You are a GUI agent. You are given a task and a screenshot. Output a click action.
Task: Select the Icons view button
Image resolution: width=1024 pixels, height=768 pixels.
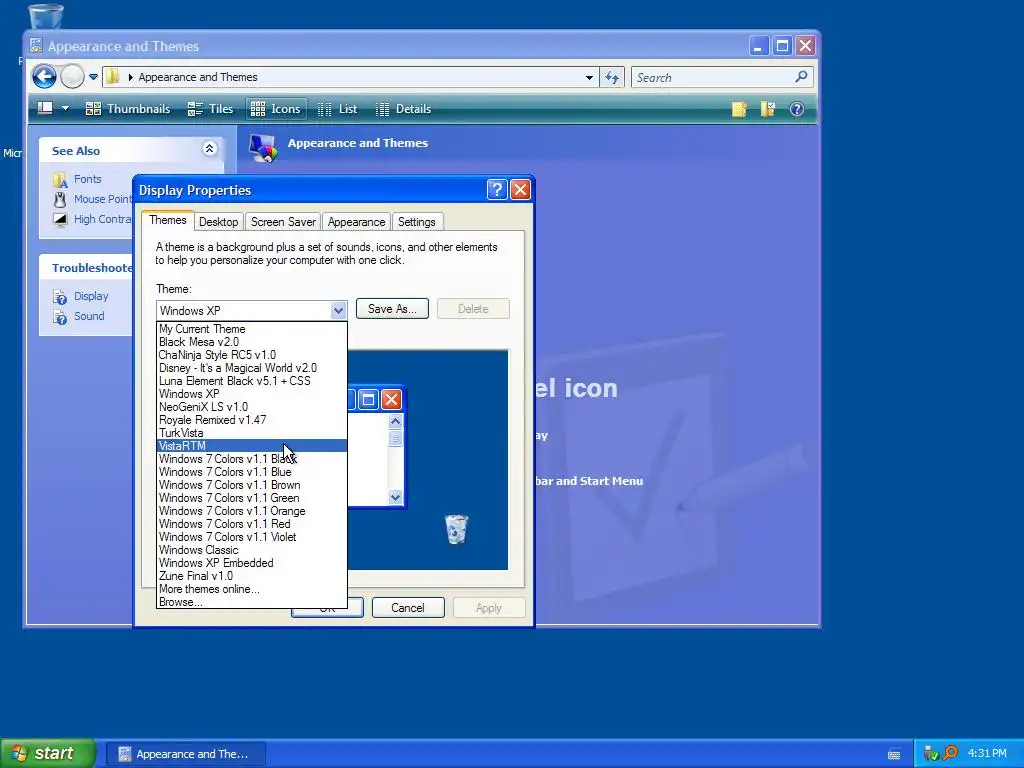(276, 109)
